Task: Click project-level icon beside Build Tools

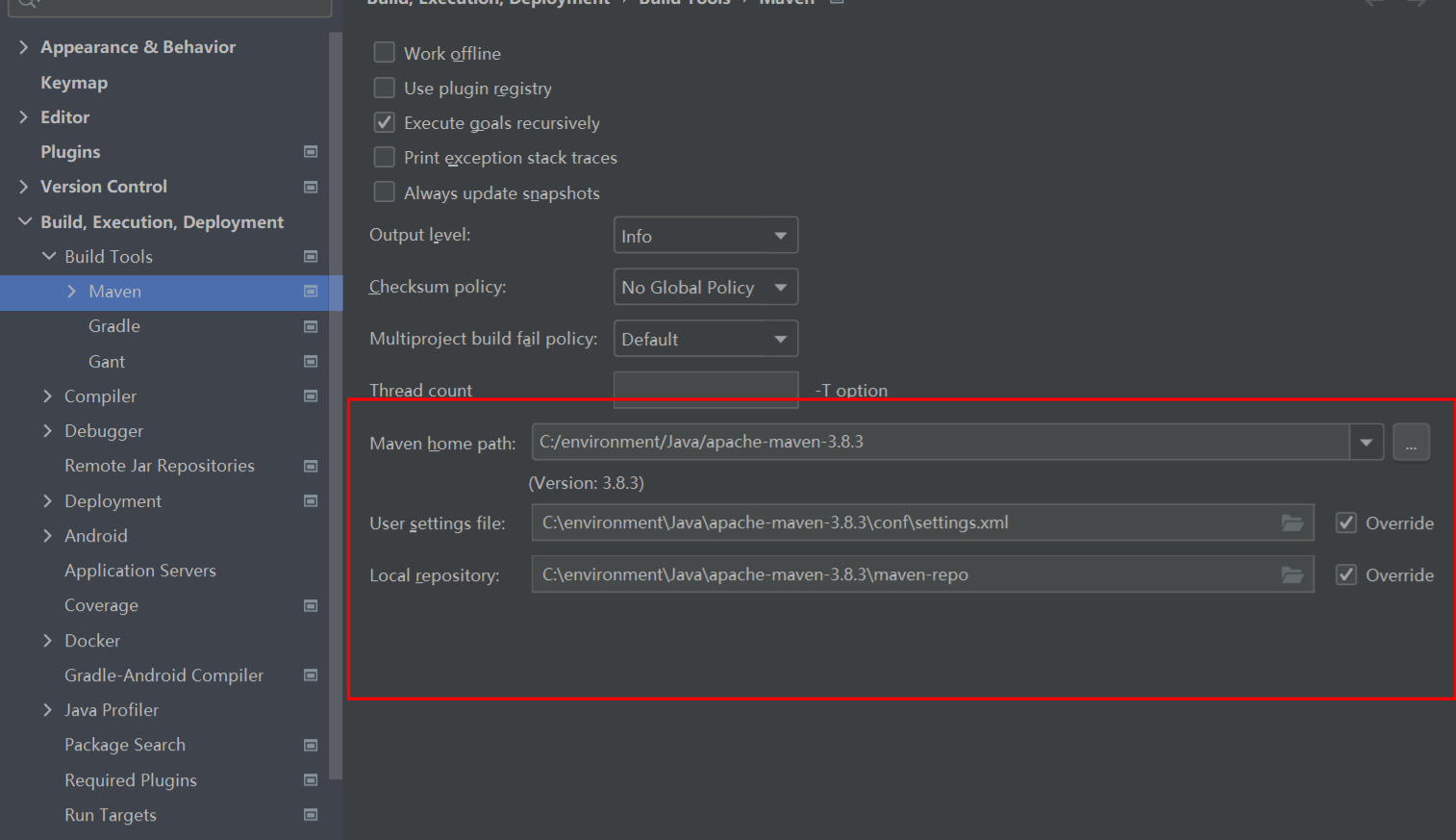Action: (311, 257)
